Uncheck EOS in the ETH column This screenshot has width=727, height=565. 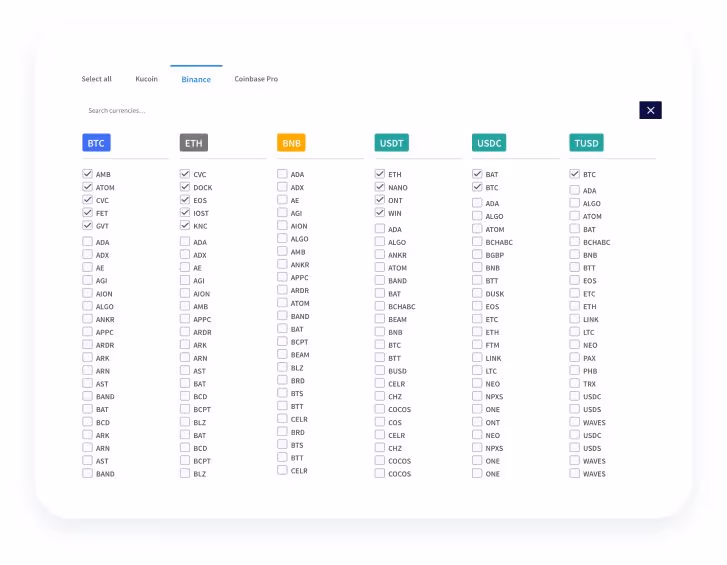pyautogui.click(x=185, y=200)
